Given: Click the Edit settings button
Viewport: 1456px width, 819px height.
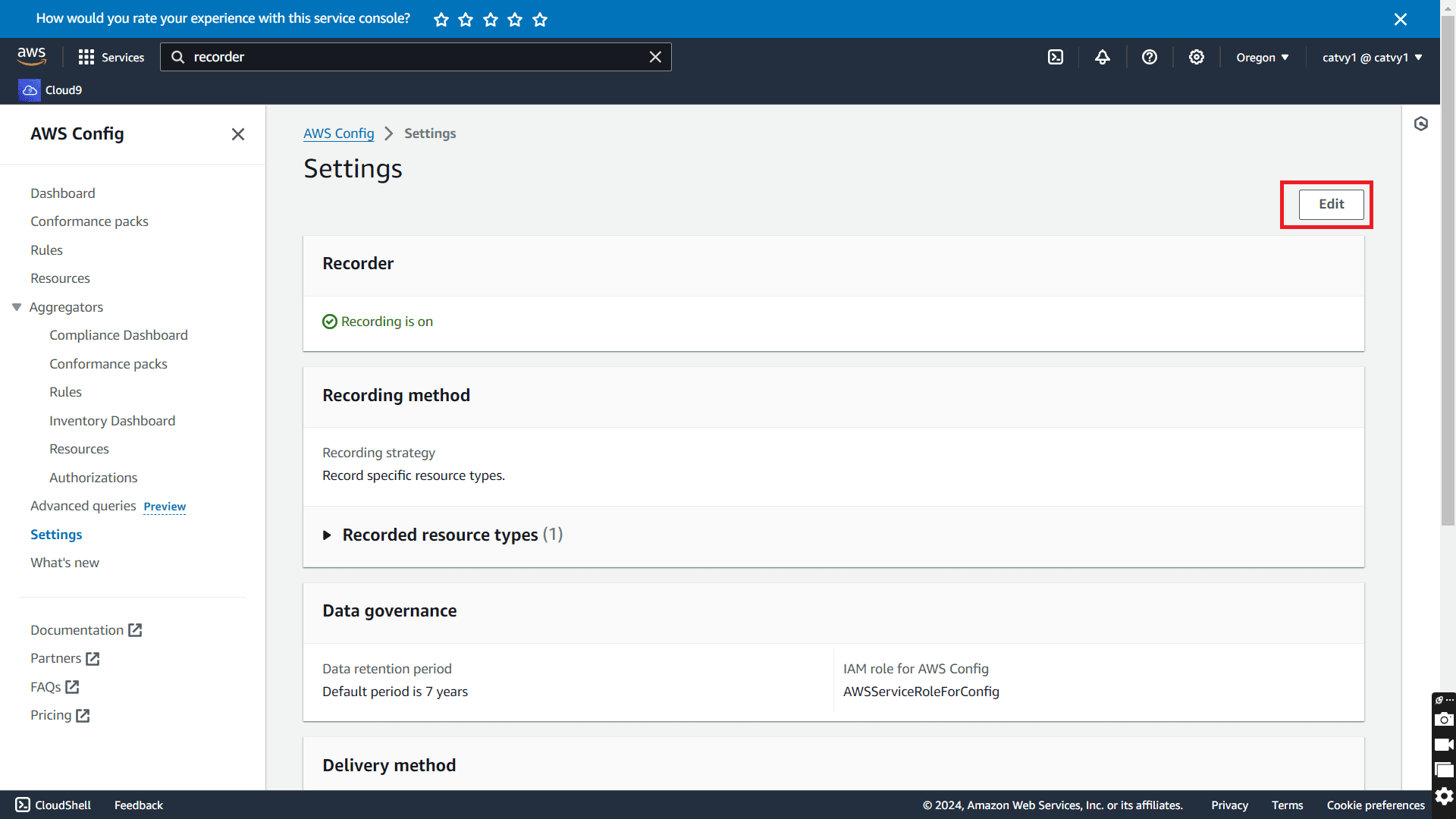Looking at the screenshot, I should coord(1331,204).
